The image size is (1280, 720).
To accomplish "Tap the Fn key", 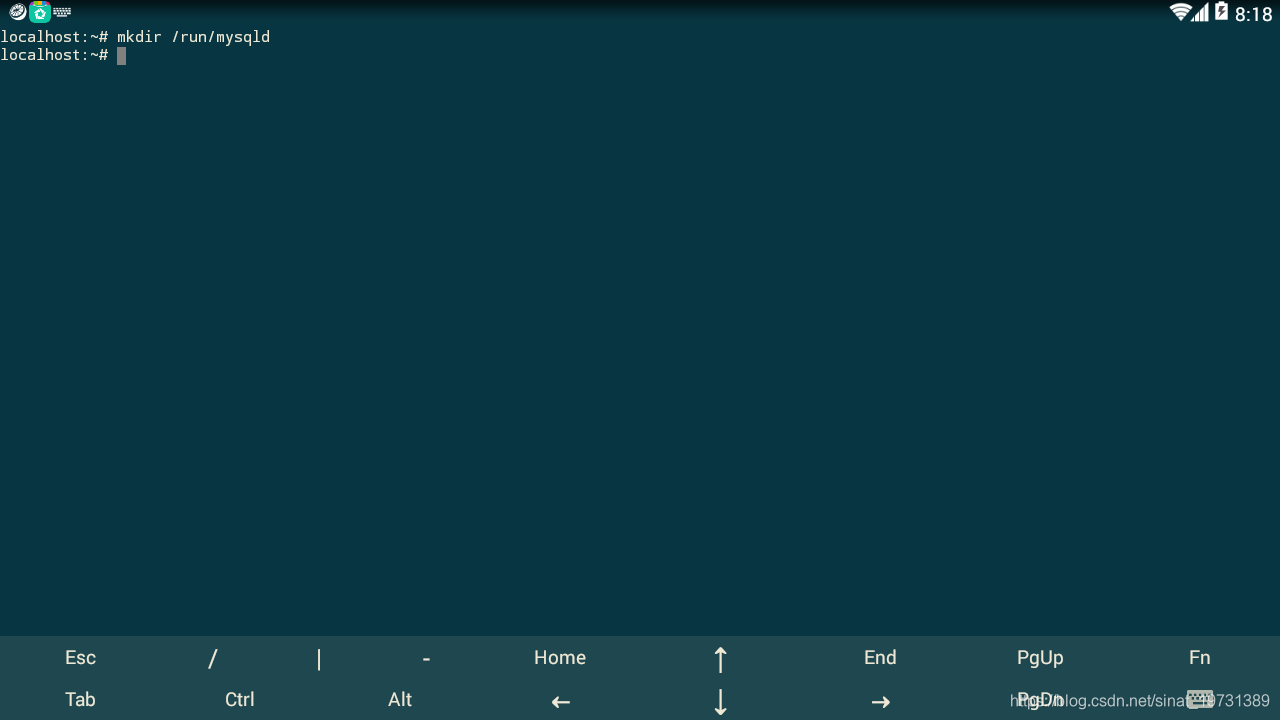I will [1200, 657].
